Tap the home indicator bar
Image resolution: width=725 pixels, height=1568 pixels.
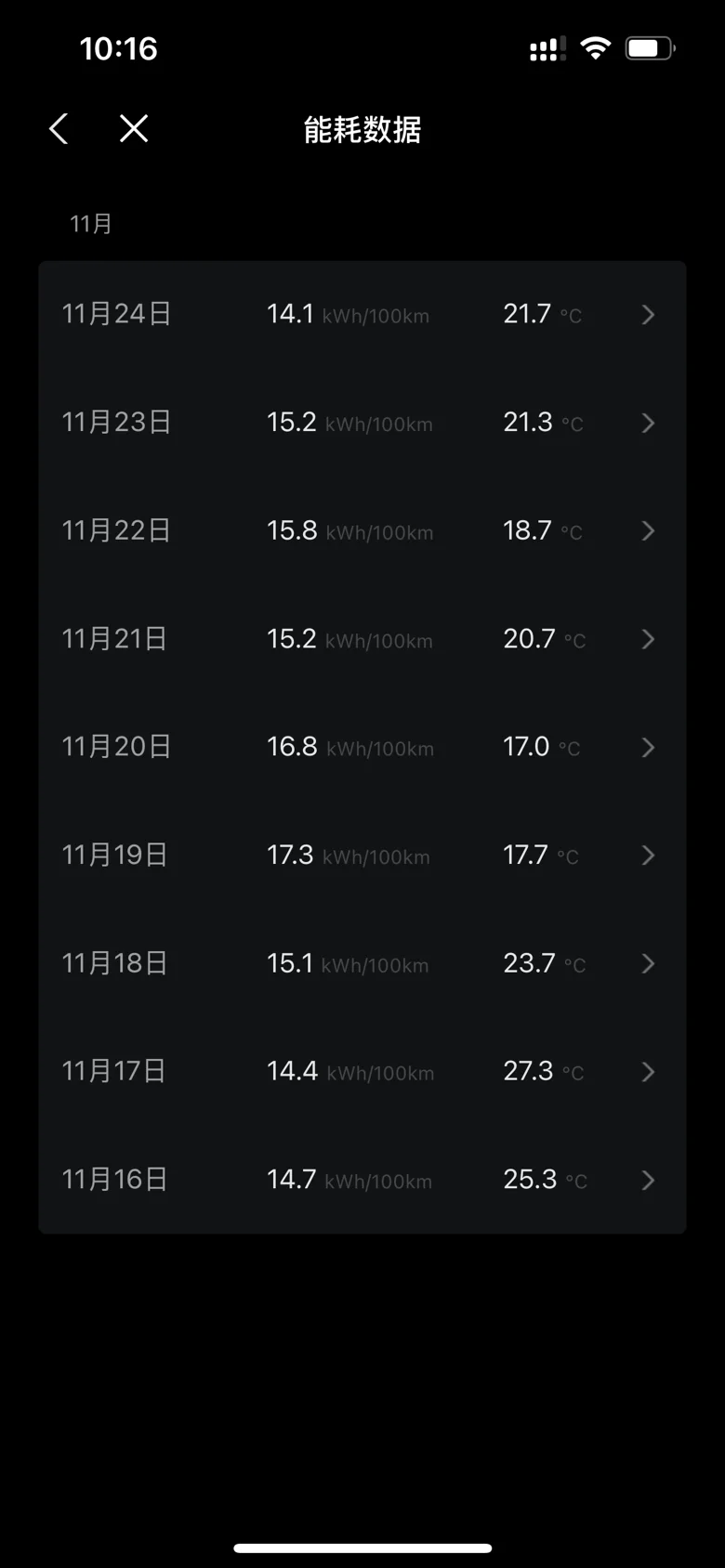[x=362, y=1548]
